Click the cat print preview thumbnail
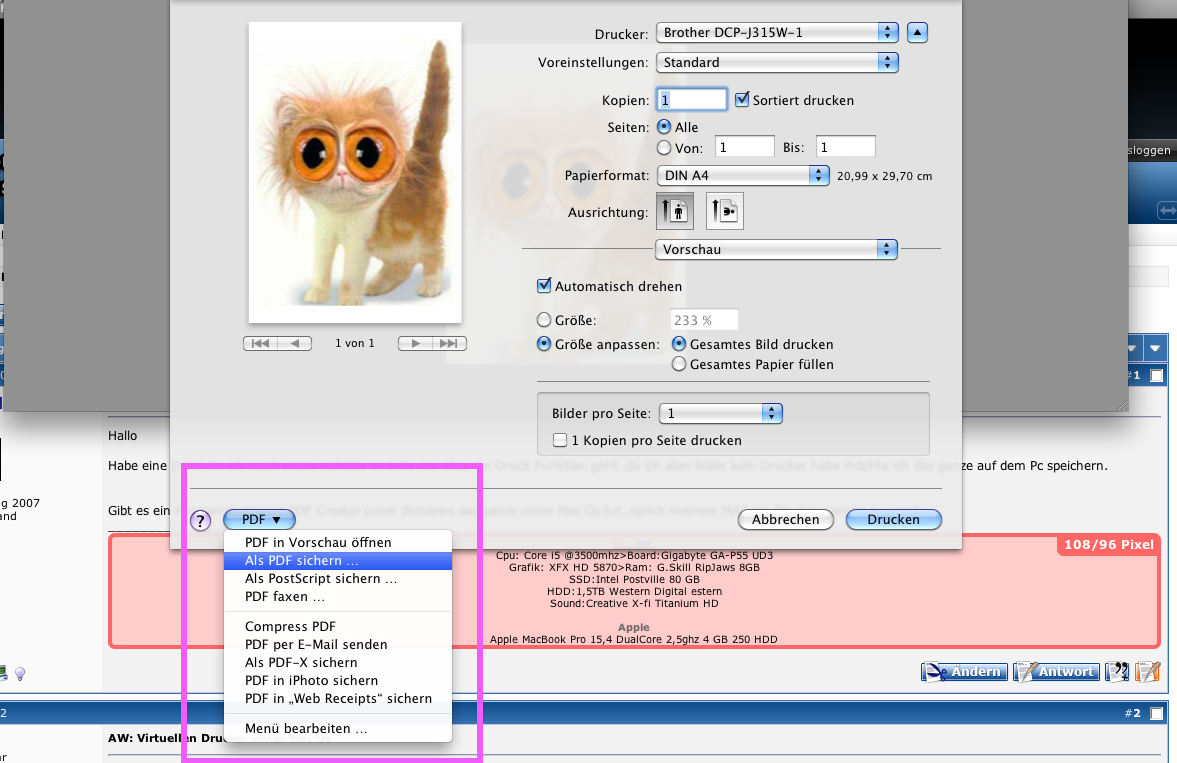 pyautogui.click(x=355, y=173)
